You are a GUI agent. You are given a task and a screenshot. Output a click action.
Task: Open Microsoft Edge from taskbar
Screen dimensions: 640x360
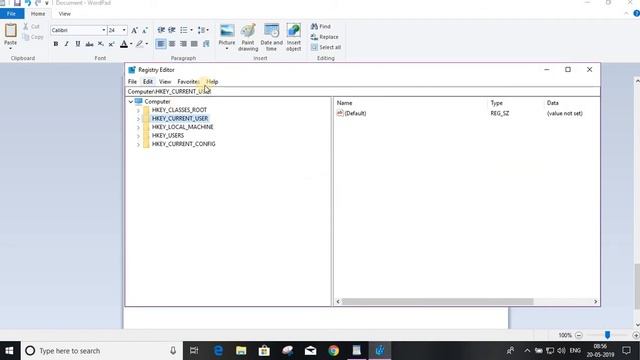(x=218, y=351)
